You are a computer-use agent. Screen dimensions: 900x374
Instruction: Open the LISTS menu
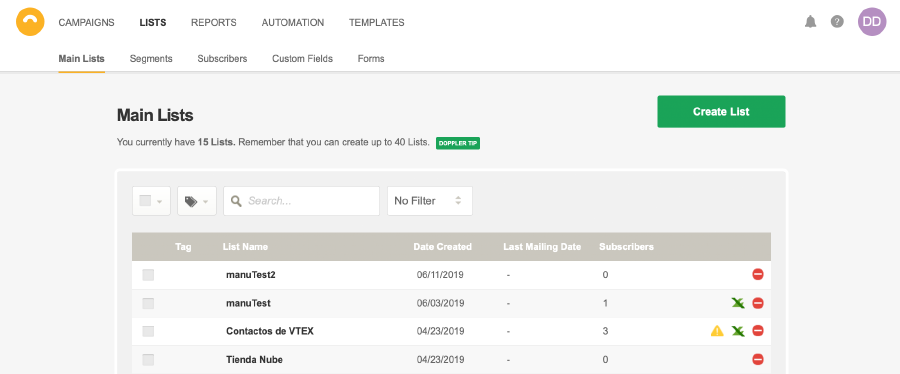153,22
